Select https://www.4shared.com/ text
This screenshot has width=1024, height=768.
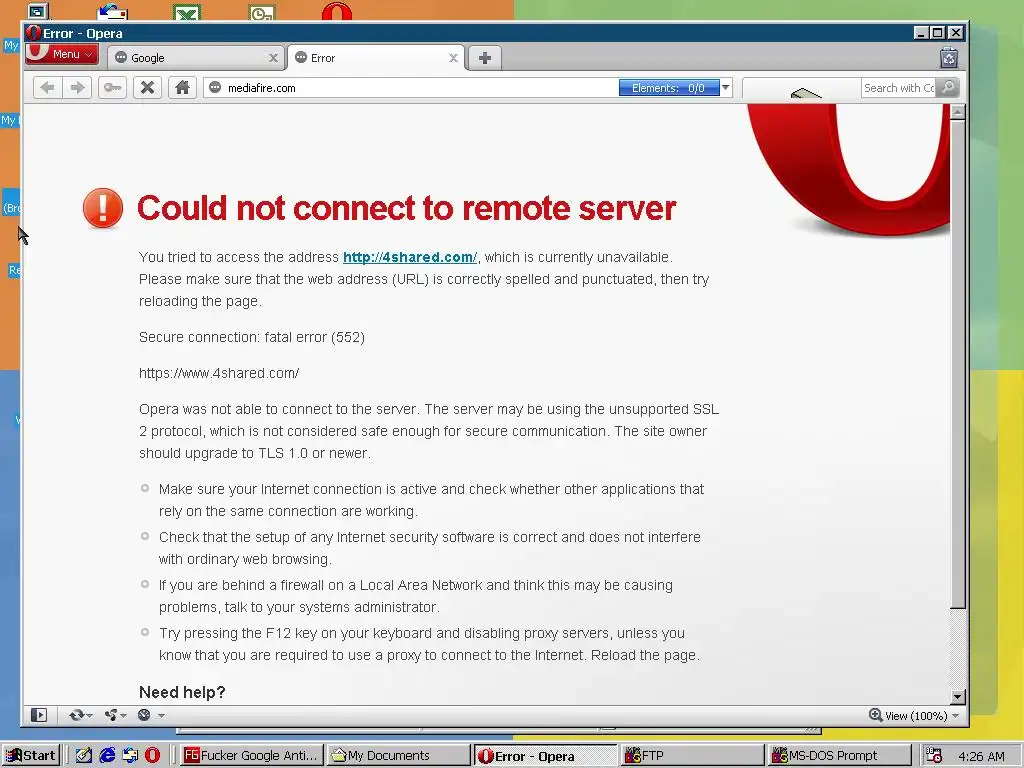tap(219, 374)
